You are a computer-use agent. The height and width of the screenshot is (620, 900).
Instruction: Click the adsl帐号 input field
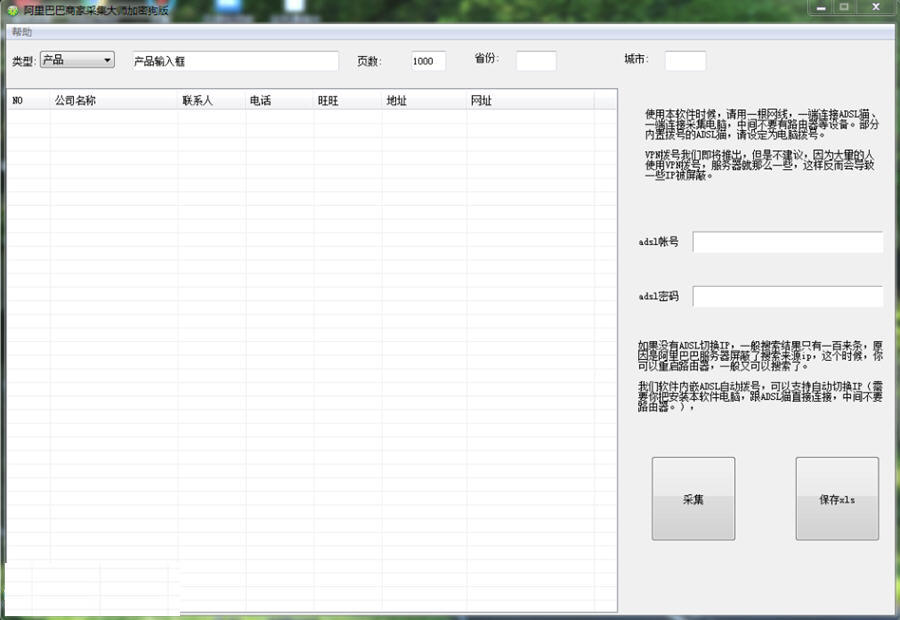pyautogui.click(x=788, y=242)
